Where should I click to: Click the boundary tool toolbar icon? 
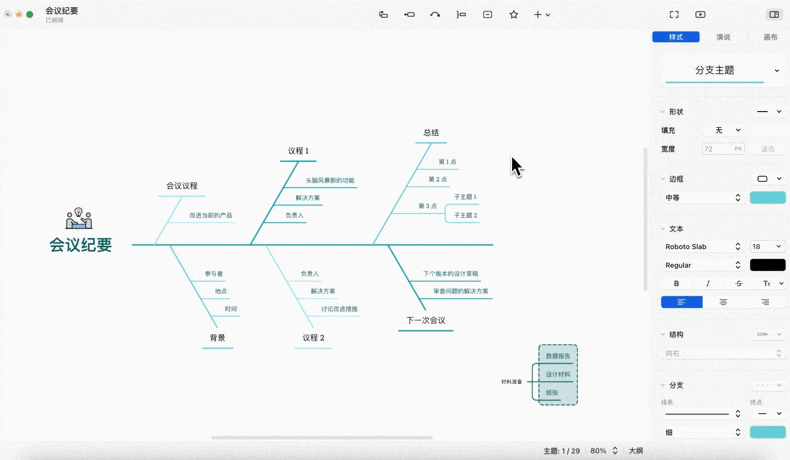point(487,15)
